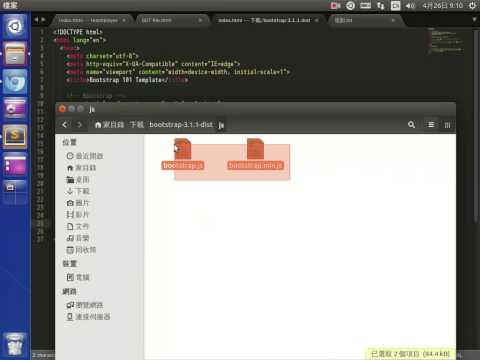Open Videos in the sidebar
The width and height of the screenshot is (480, 360).
coord(78,215)
